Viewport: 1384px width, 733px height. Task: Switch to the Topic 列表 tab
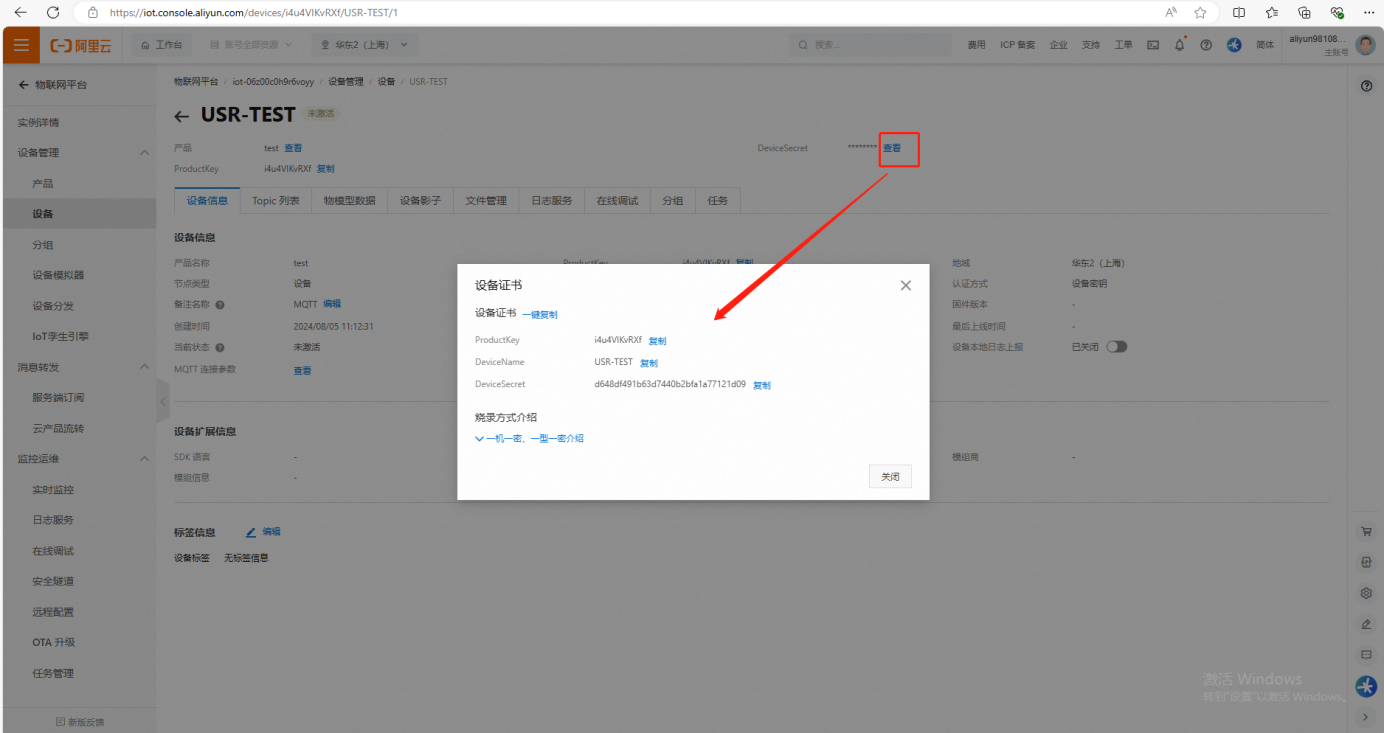[276, 201]
